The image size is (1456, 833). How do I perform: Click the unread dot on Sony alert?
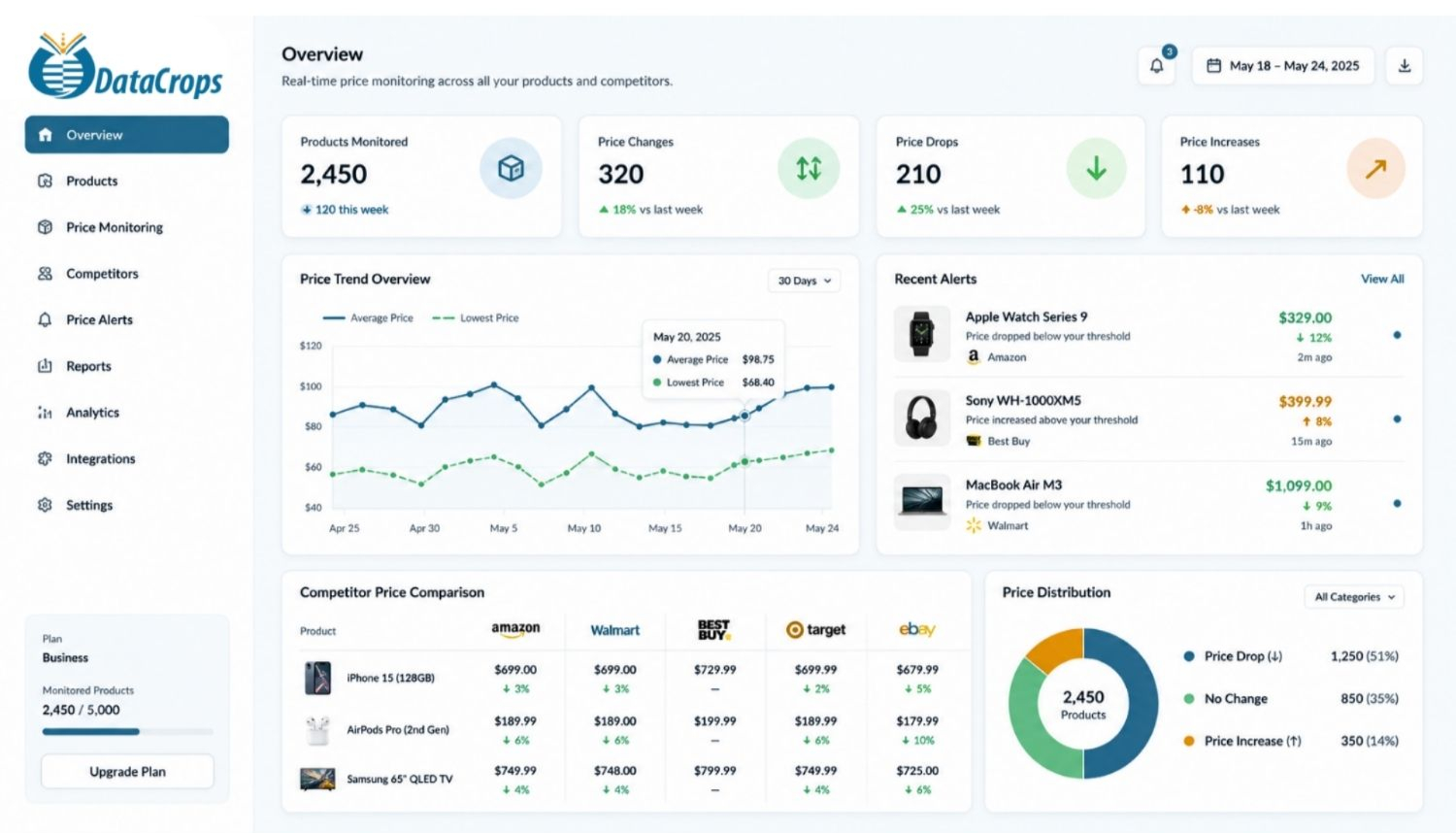tap(1397, 419)
